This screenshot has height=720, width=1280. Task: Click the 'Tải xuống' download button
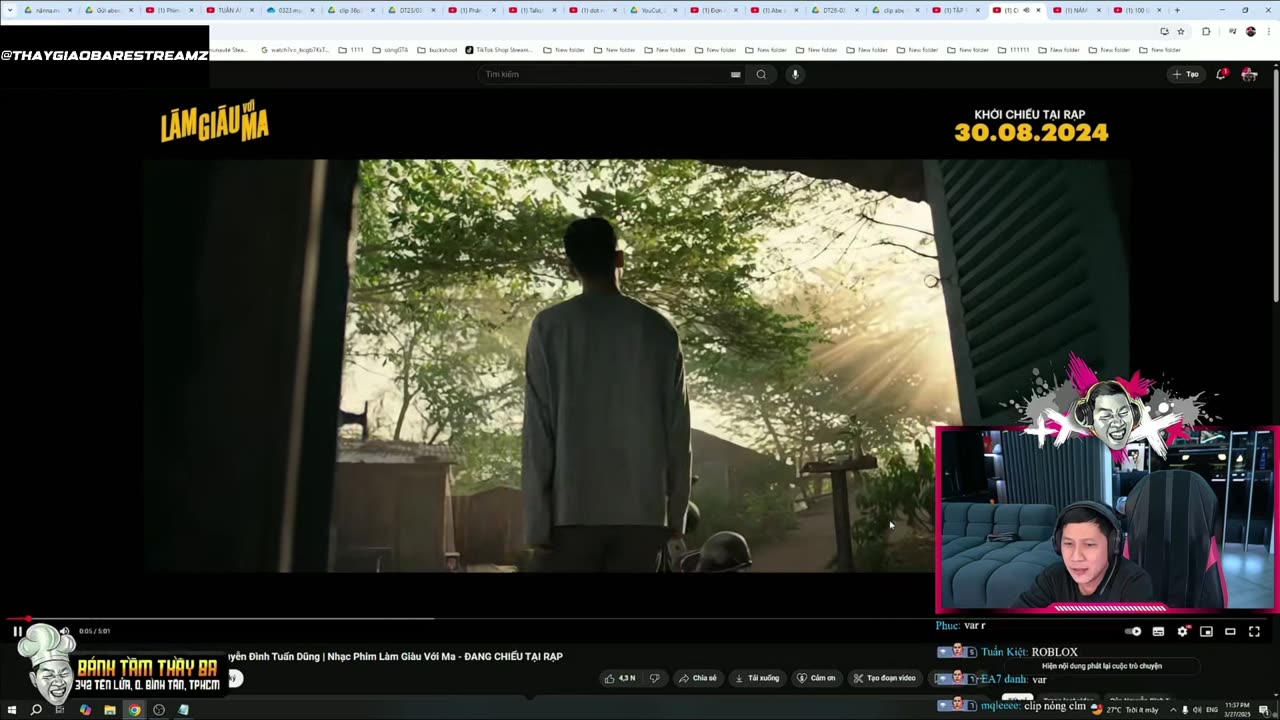757,678
